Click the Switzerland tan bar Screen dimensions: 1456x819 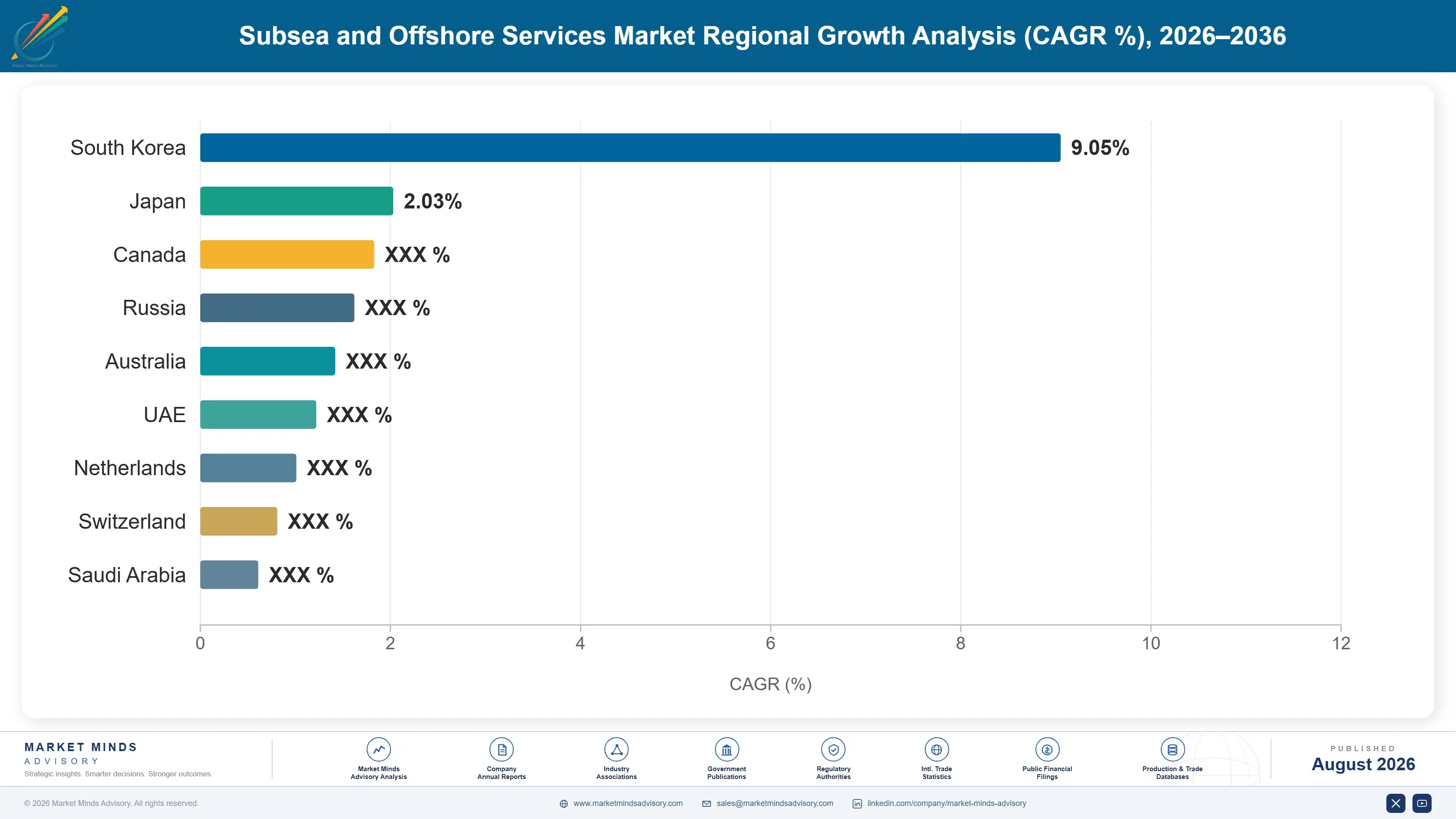[x=239, y=521]
